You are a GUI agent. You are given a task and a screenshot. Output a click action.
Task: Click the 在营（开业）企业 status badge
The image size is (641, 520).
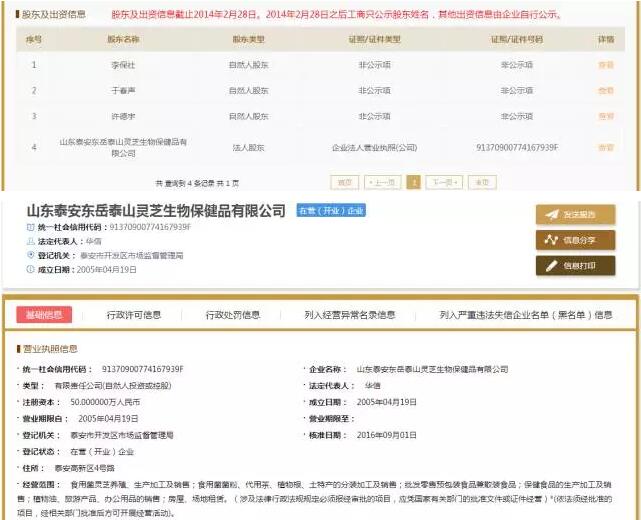pos(330,212)
